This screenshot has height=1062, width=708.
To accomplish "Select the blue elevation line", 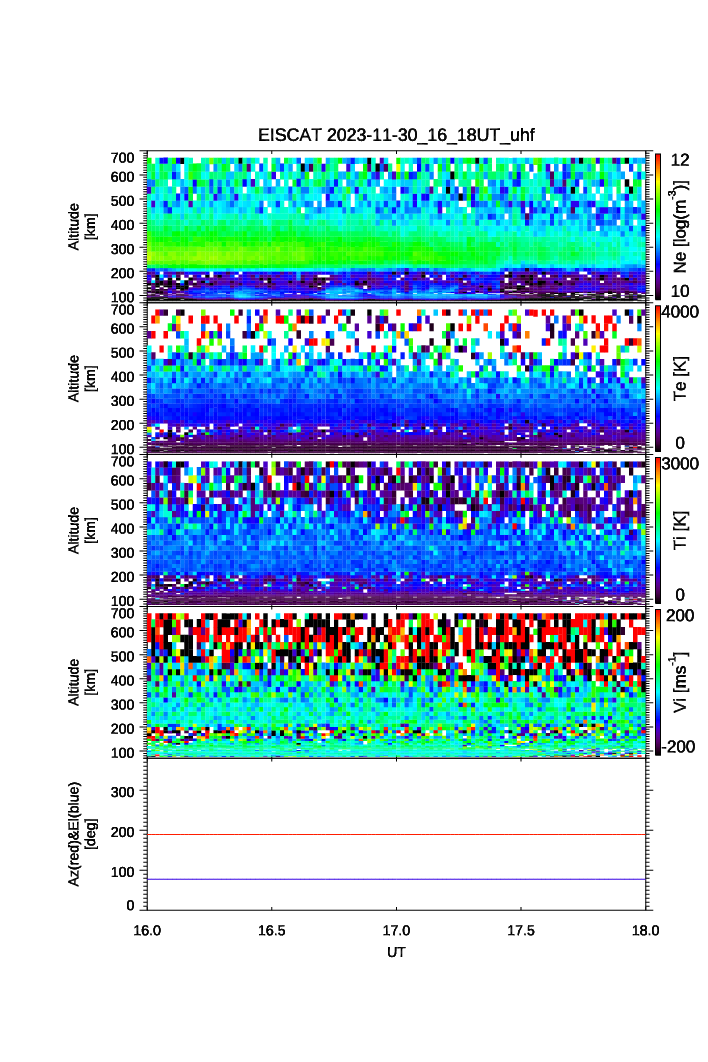I will pos(397,879).
